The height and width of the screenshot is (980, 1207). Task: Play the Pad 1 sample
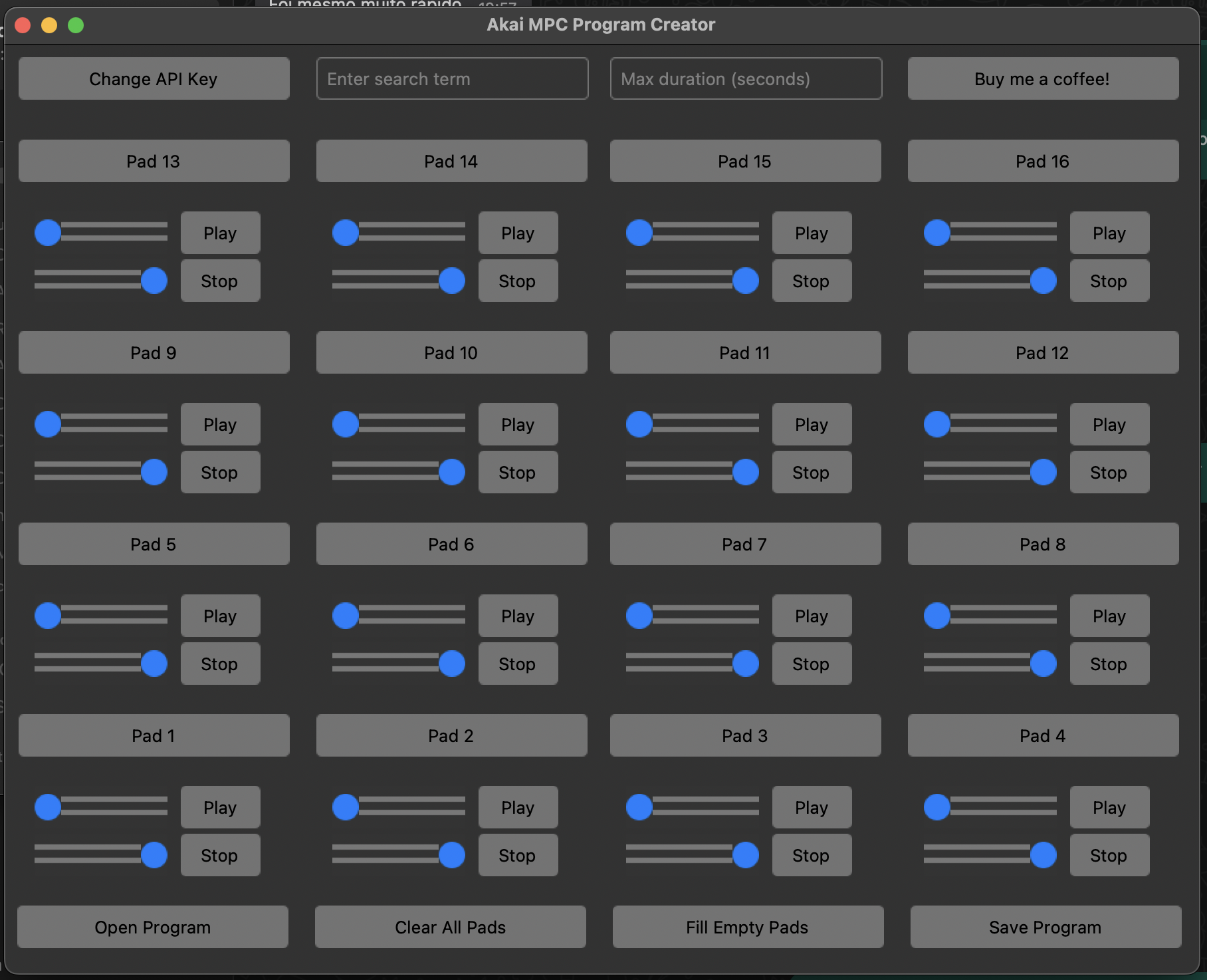pyautogui.click(x=220, y=807)
